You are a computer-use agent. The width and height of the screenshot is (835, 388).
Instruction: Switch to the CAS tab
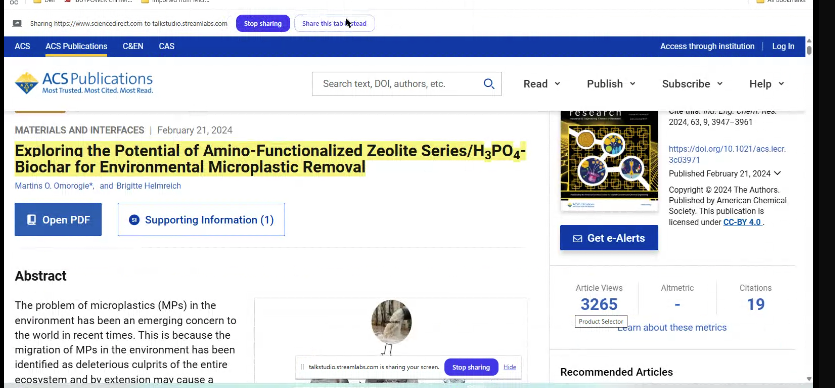tap(166, 46)
